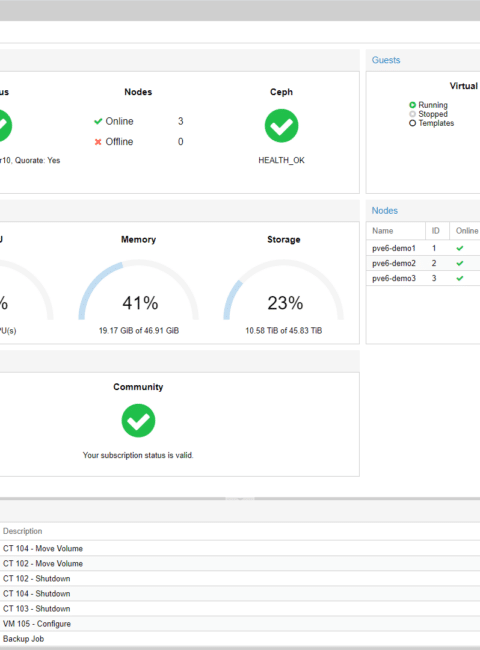Viewport: 480px width, 650px height.
Task: Click the green Online tick icon under Nodes
Action: [x=98, y=121]
